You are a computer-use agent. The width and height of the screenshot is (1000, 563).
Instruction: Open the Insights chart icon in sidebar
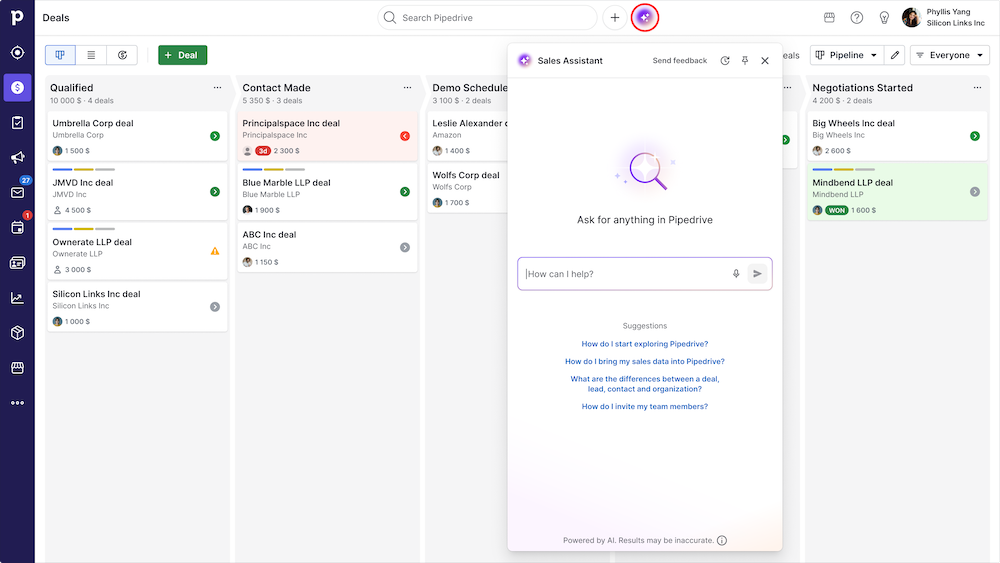[17, 297]
